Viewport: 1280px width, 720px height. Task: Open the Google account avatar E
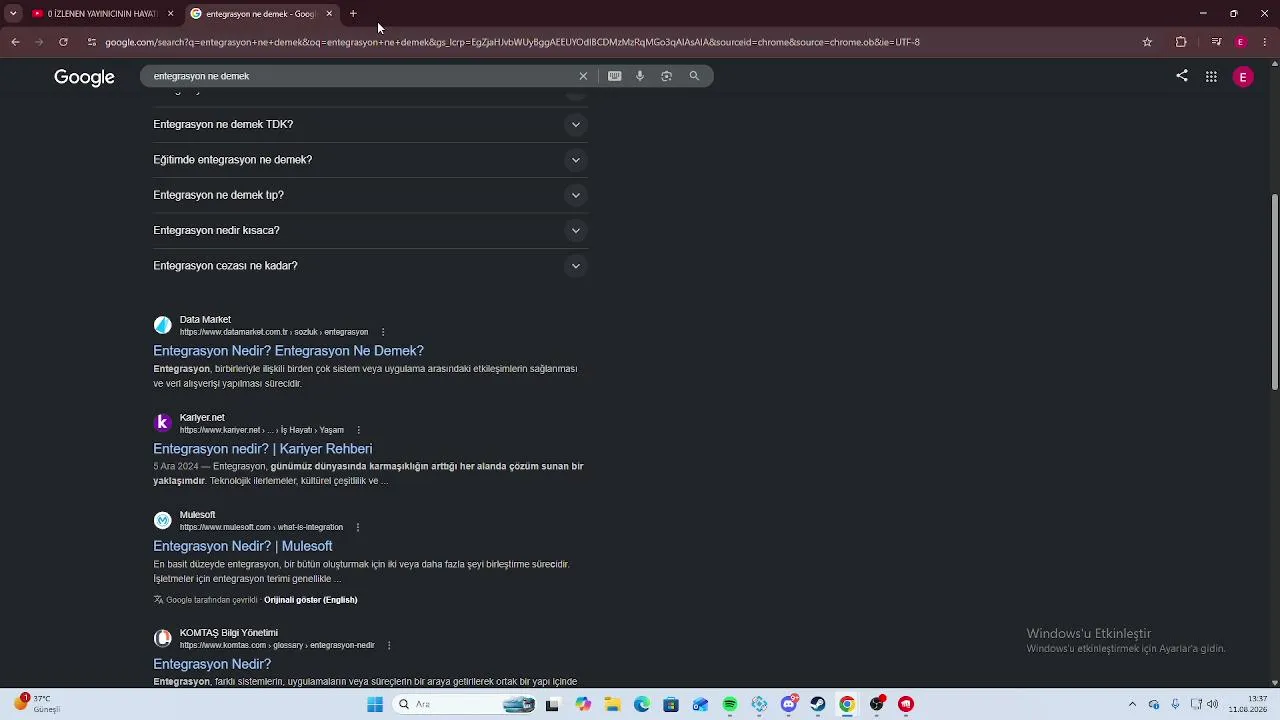[1243, 77]
